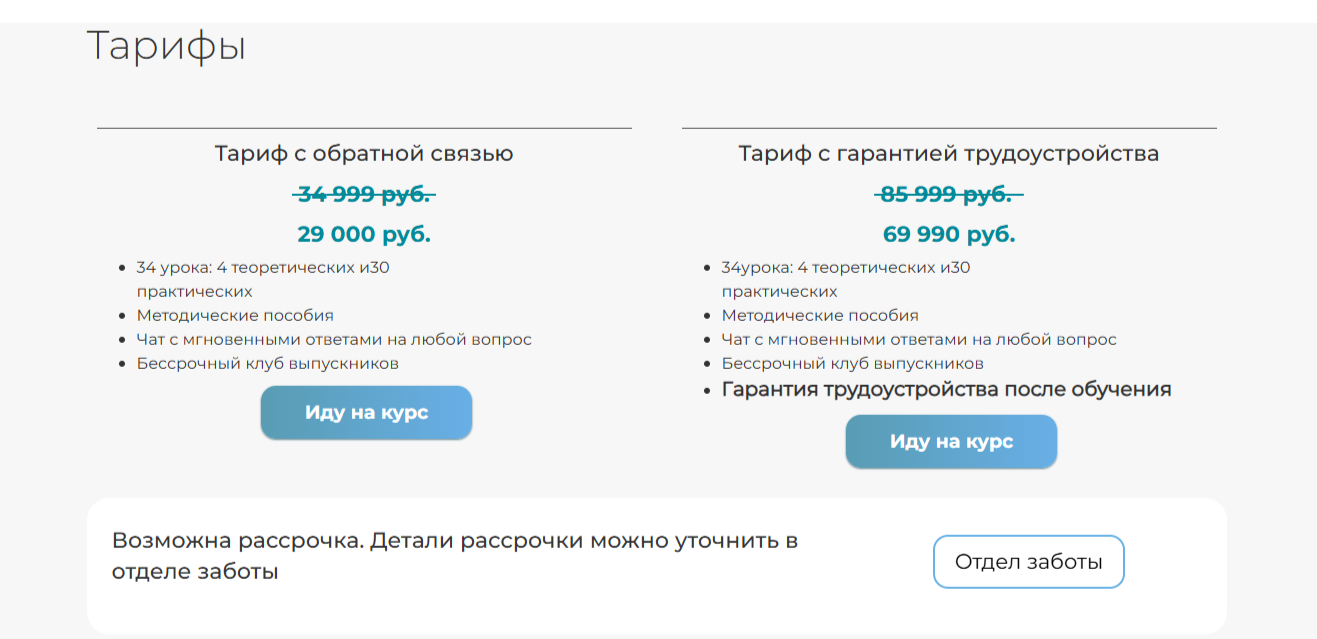Click the crossed-out price 34 999 руб.

[364, 194]
